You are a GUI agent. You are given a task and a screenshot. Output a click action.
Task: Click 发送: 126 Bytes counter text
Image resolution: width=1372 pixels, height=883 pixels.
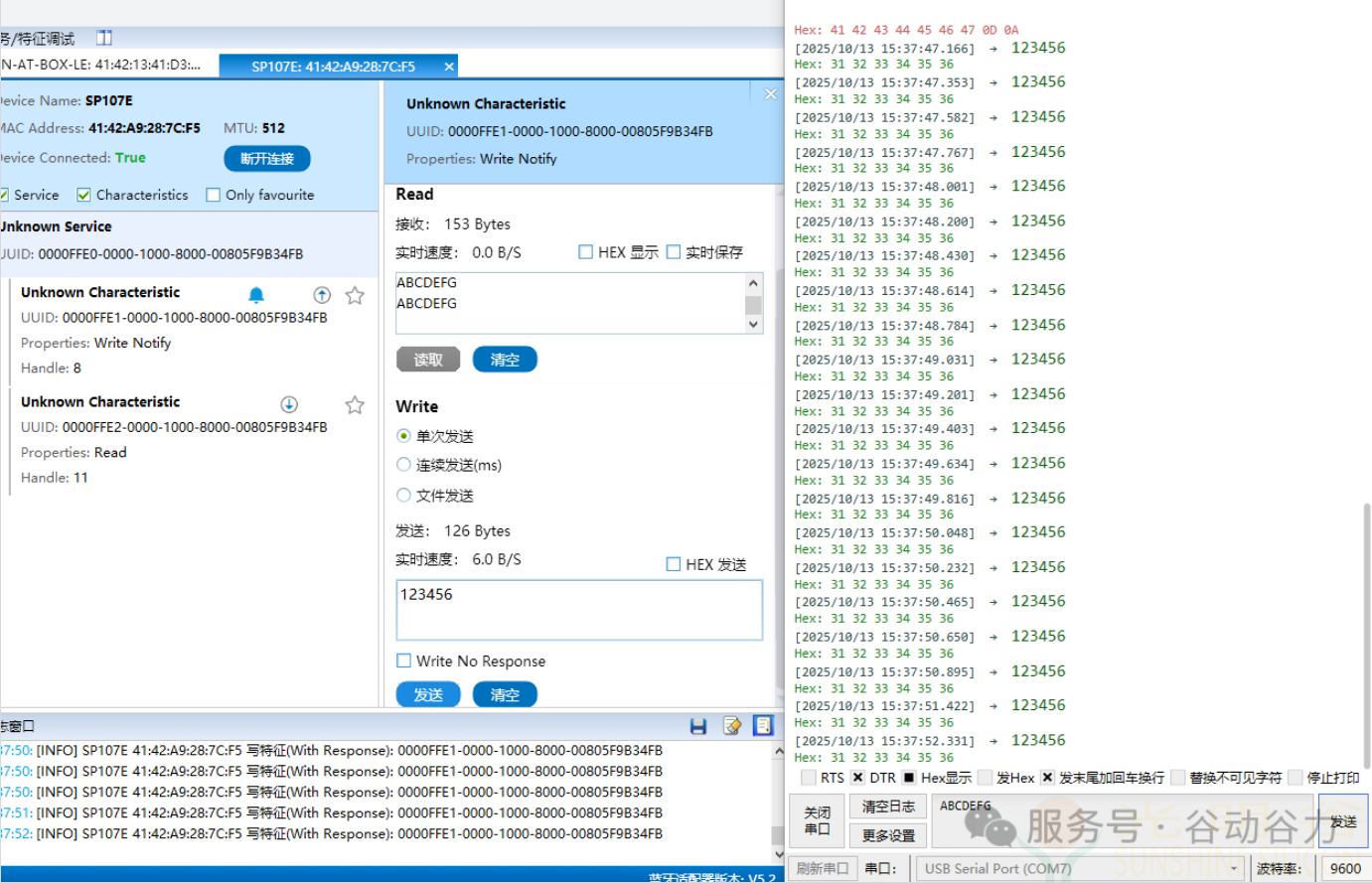[453, 530]
